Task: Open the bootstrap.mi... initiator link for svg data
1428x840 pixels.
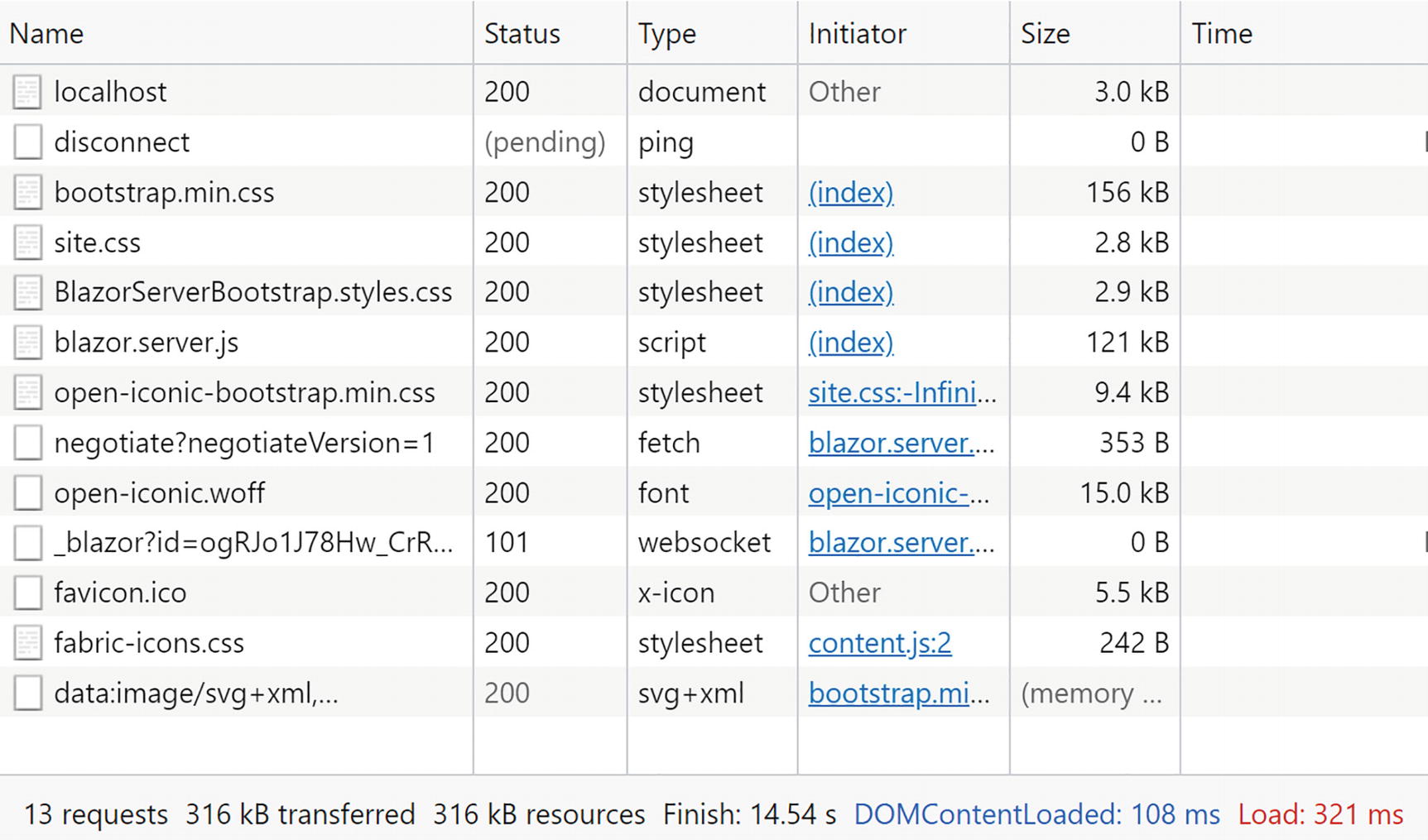Action: click(898, 694)
